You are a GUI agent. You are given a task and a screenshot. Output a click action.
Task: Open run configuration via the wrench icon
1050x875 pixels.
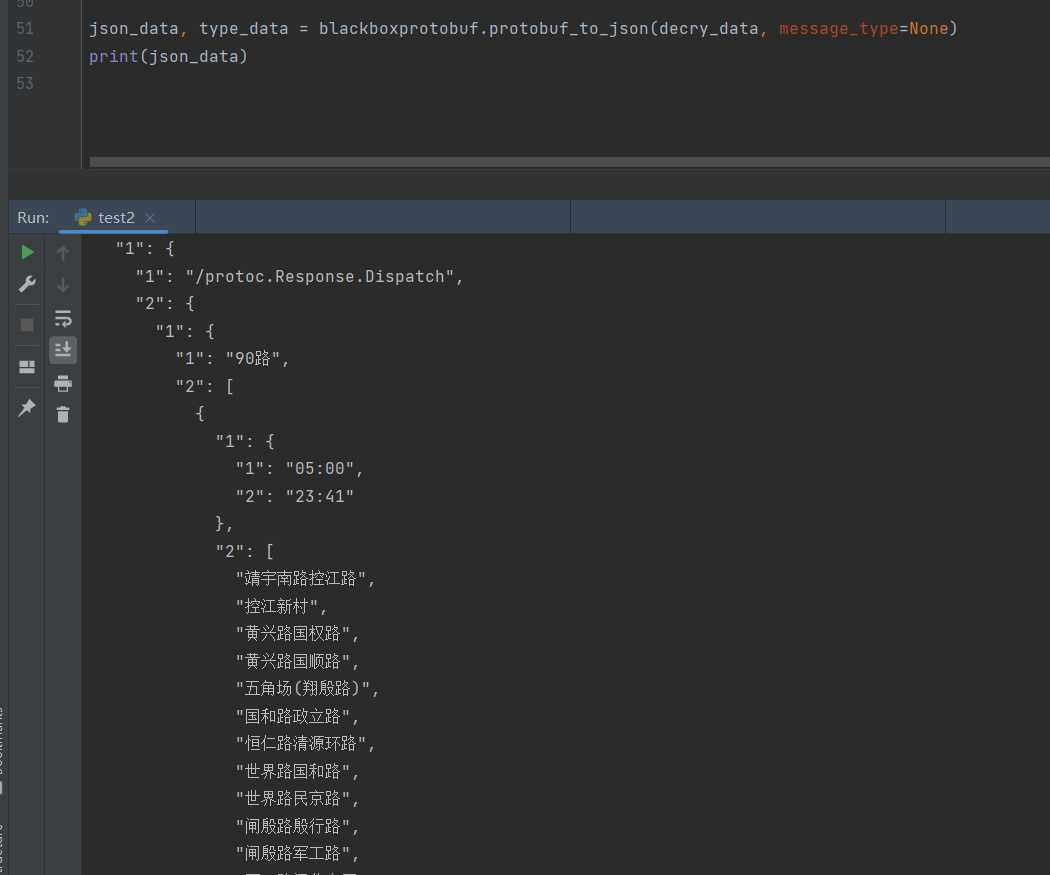tap(27, 285)
